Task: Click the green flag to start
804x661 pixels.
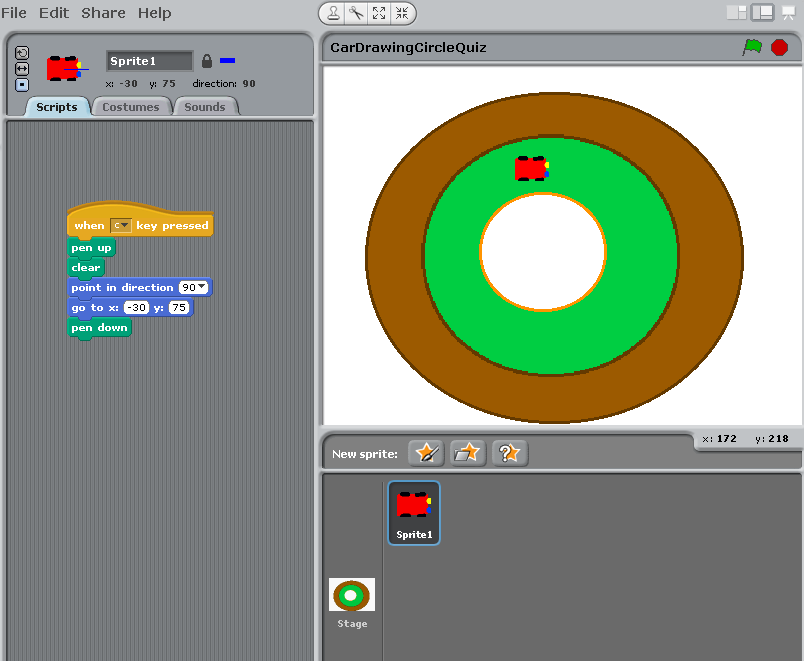Action: [x=752, y=47]
